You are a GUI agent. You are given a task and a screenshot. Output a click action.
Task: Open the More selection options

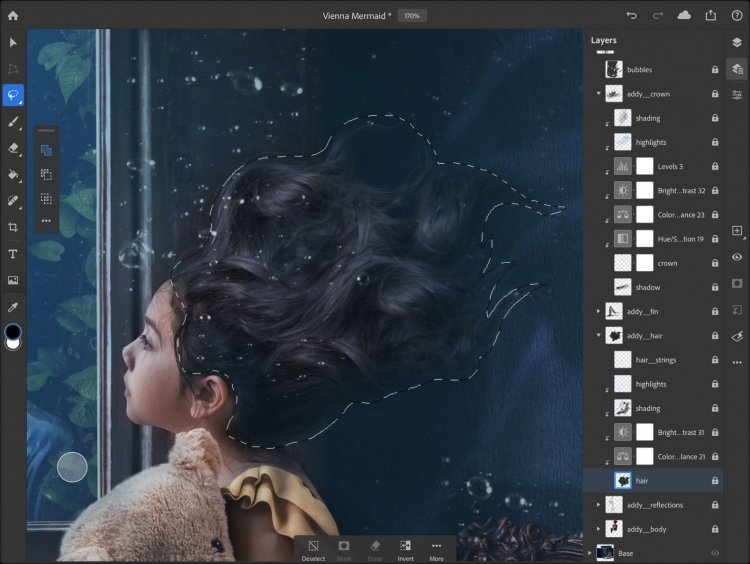[436, 550]
